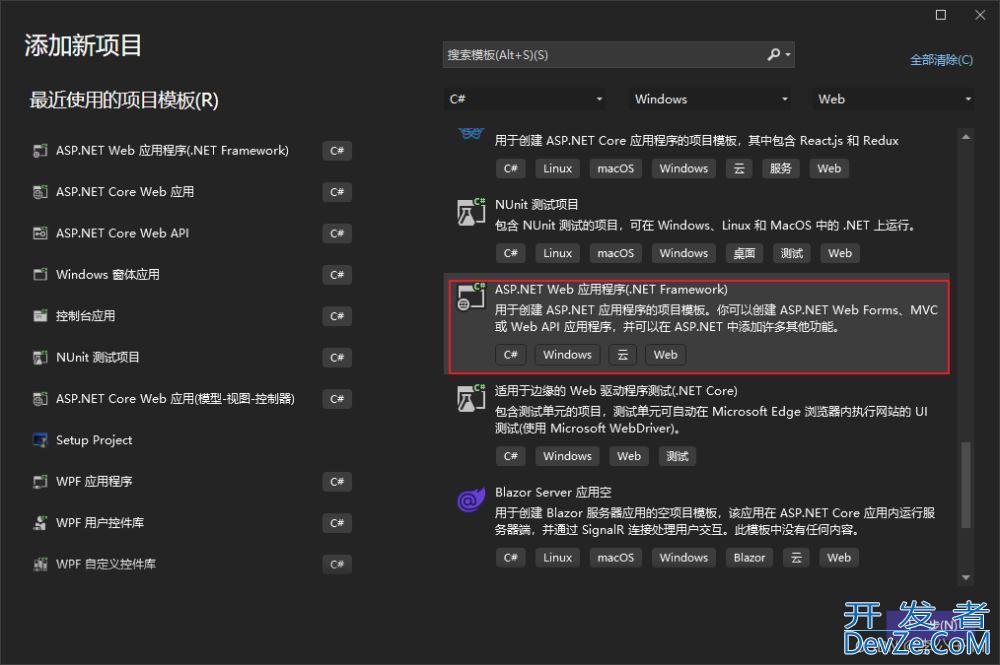Click the 全部清除(C) link
The image size is (1000, 665).
pos(941,60)
